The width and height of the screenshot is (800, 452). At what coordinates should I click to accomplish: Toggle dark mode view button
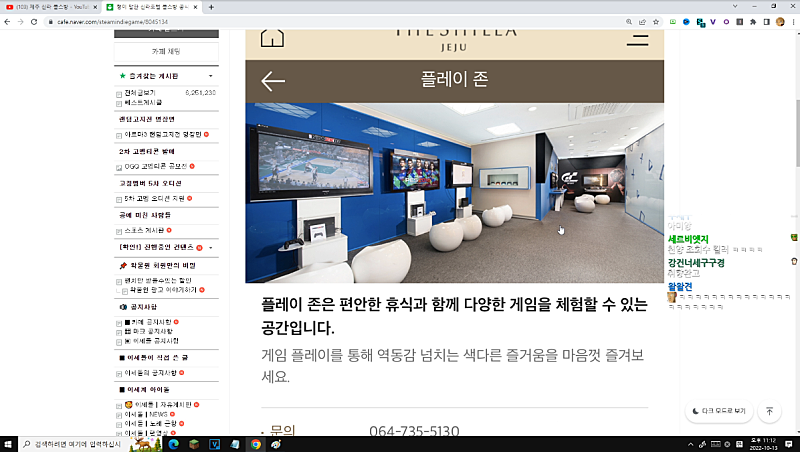719,411
